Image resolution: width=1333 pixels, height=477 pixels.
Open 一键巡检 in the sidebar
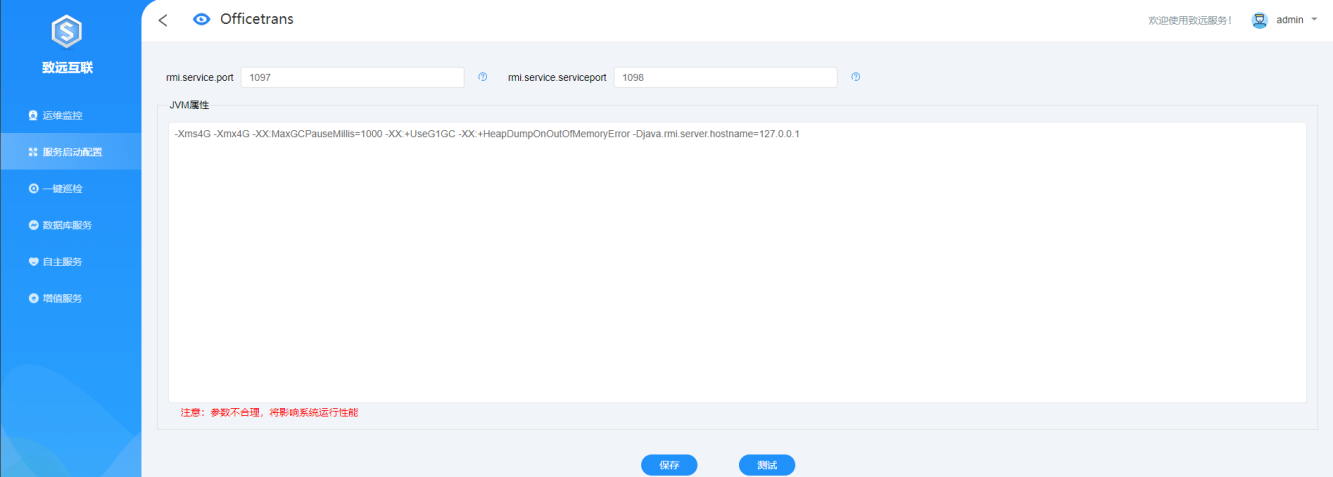pyautogui.click(x=70, y=188)
